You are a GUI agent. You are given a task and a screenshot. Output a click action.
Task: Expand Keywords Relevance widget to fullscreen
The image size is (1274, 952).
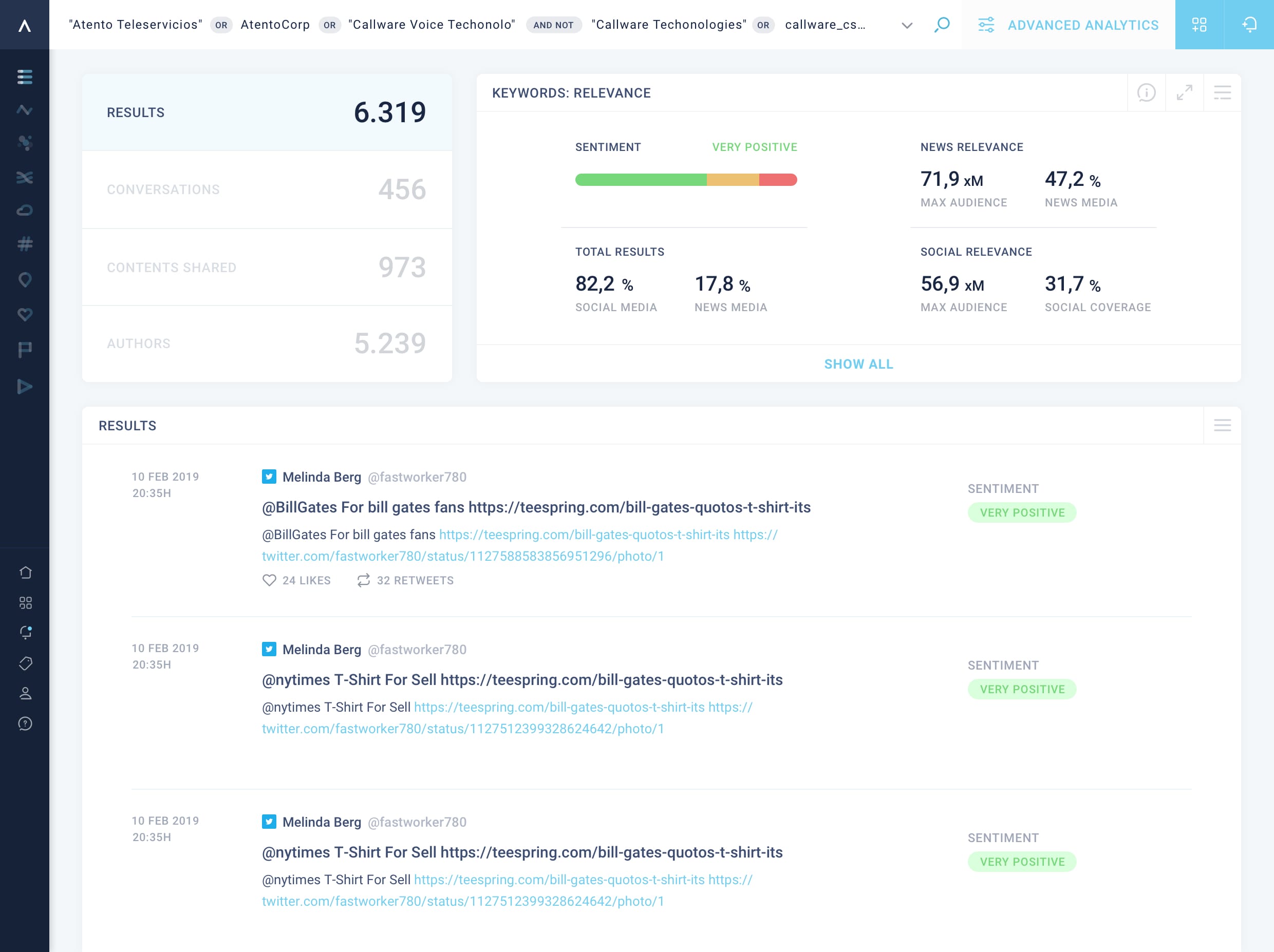coord(1184,92)
